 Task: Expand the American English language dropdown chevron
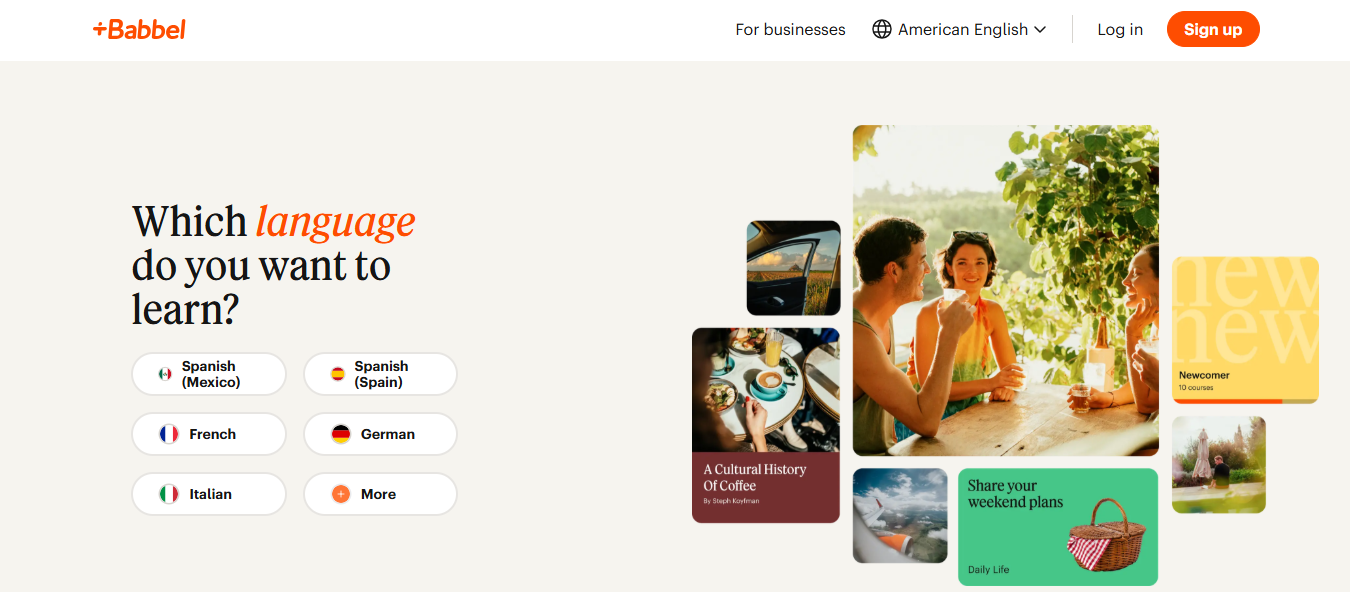point(1040,30)
